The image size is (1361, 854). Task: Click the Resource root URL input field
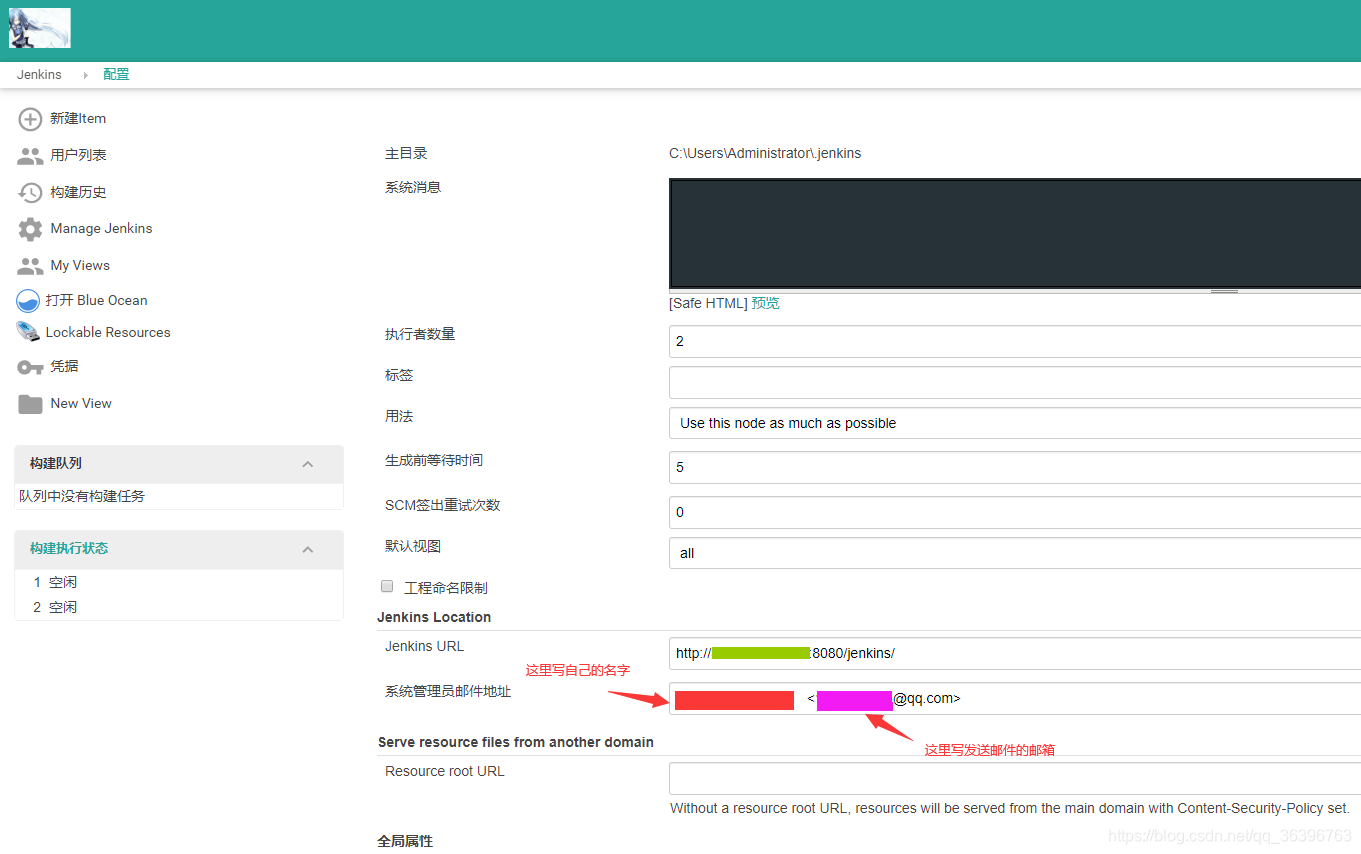1015,778
